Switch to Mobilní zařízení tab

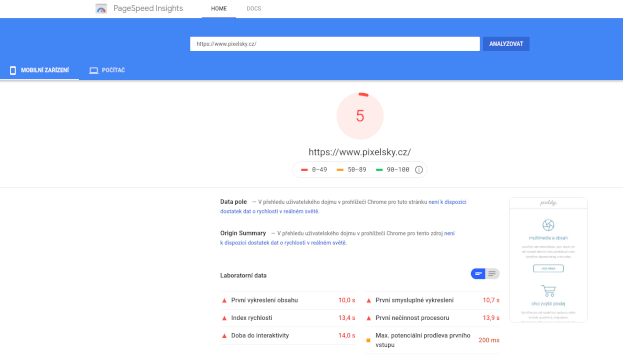click(39, 70)
